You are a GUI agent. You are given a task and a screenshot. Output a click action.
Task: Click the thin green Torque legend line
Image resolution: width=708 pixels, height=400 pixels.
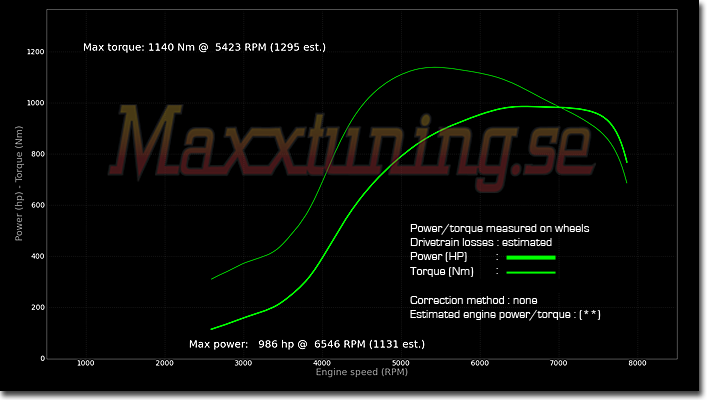coord(531,273)
